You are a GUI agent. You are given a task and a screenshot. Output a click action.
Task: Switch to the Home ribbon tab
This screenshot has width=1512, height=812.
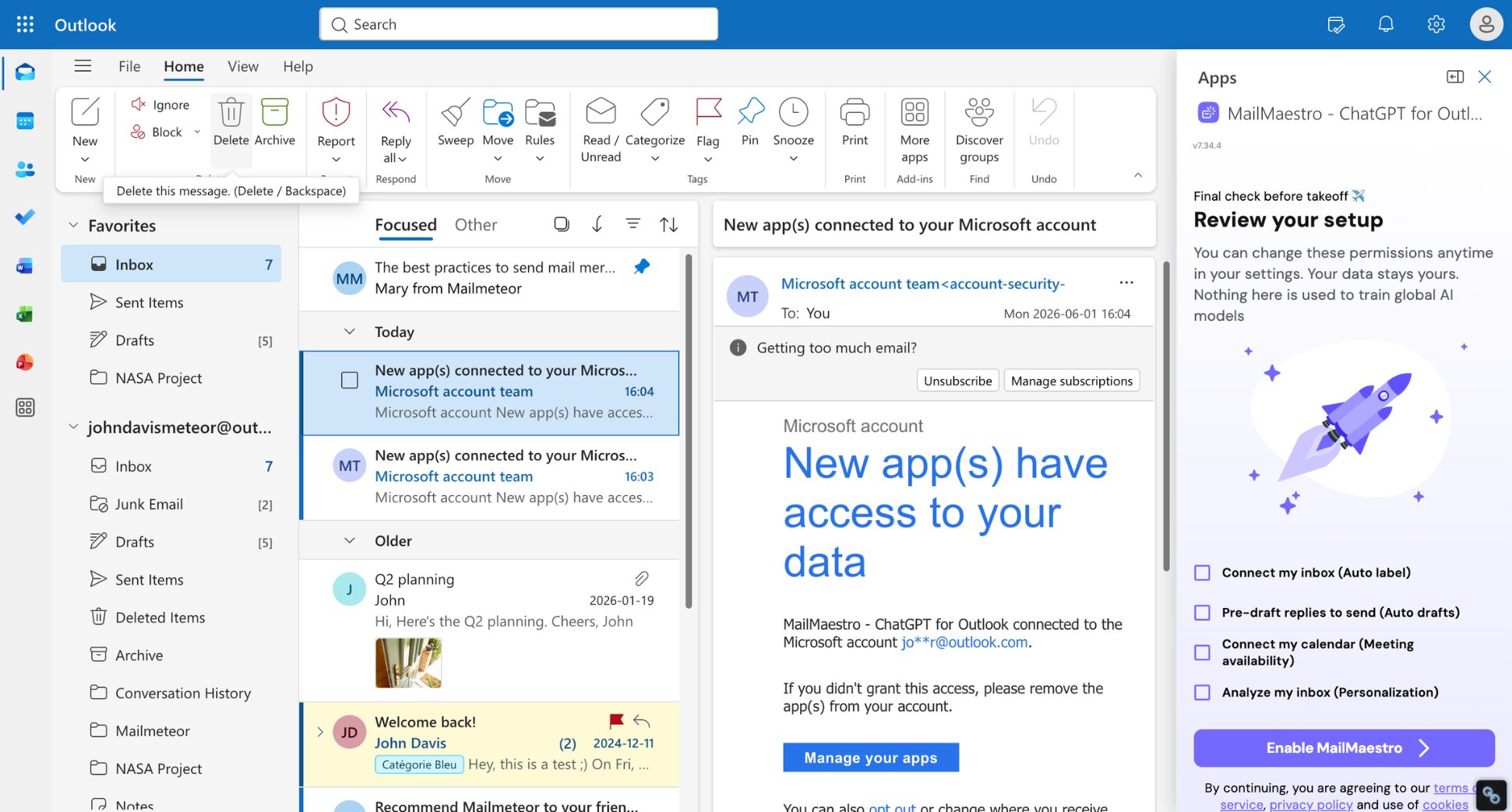click(x=184, y=66)
